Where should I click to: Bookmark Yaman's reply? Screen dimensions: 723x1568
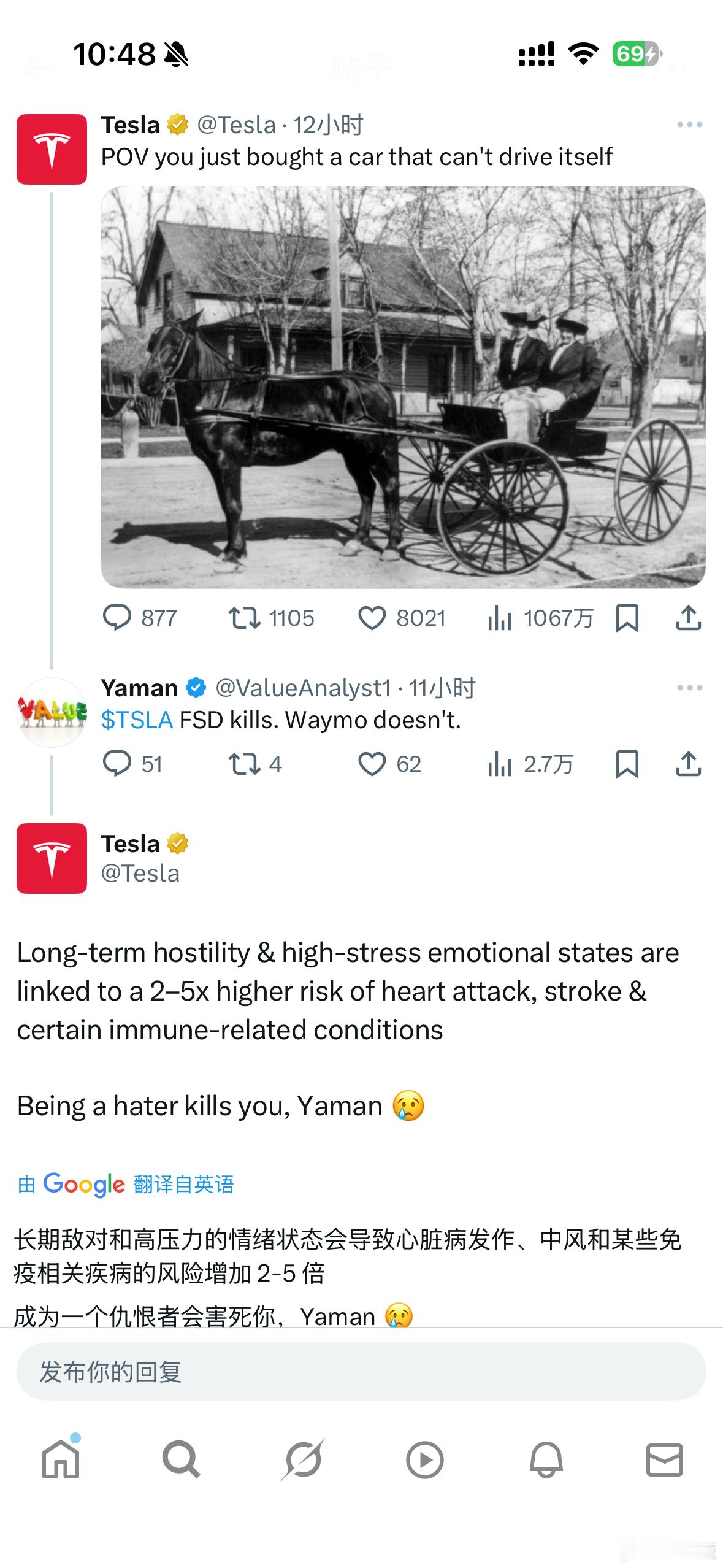(x=627, y=764)
